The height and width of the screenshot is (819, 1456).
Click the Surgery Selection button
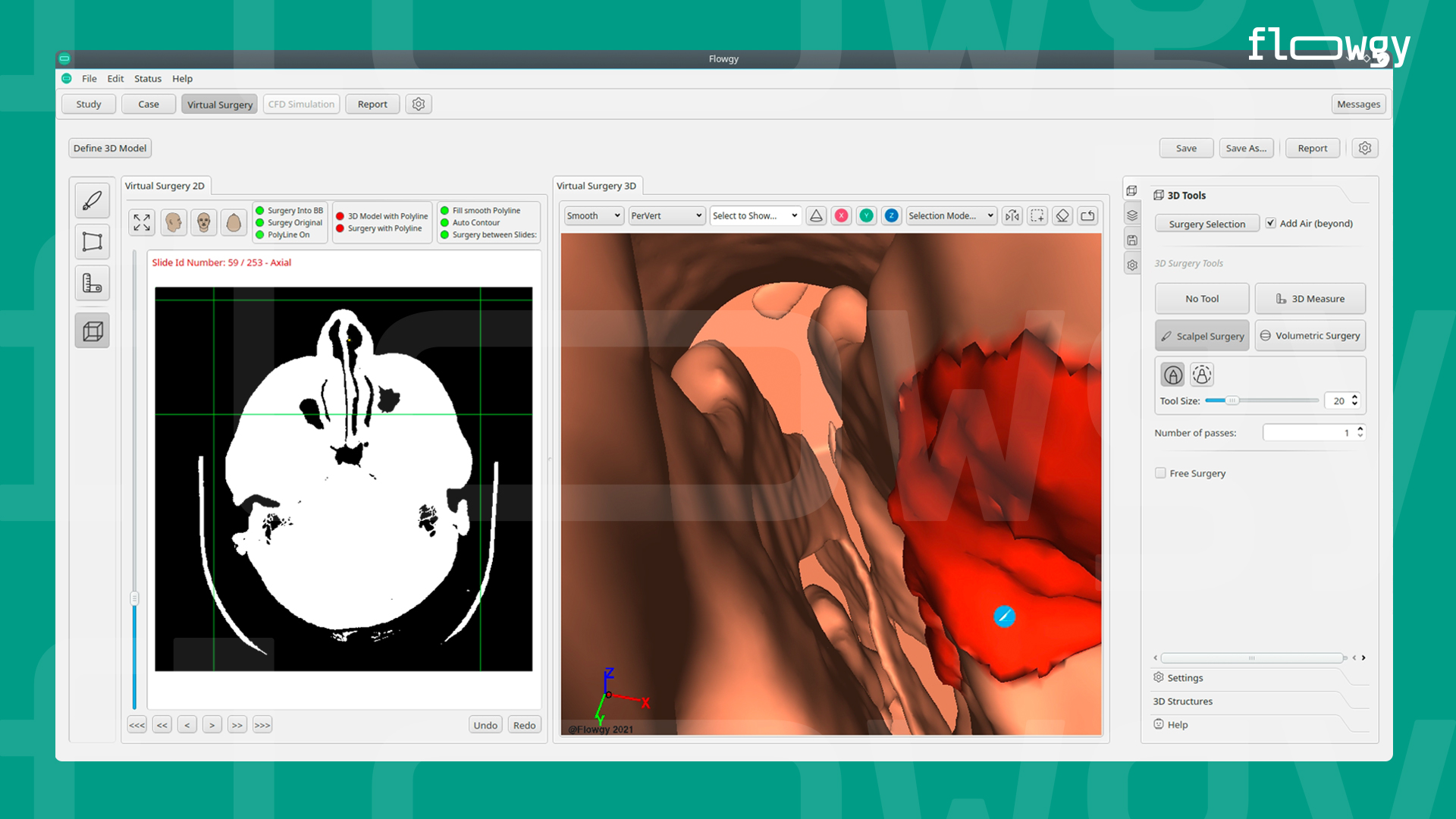click(1207, 223)
